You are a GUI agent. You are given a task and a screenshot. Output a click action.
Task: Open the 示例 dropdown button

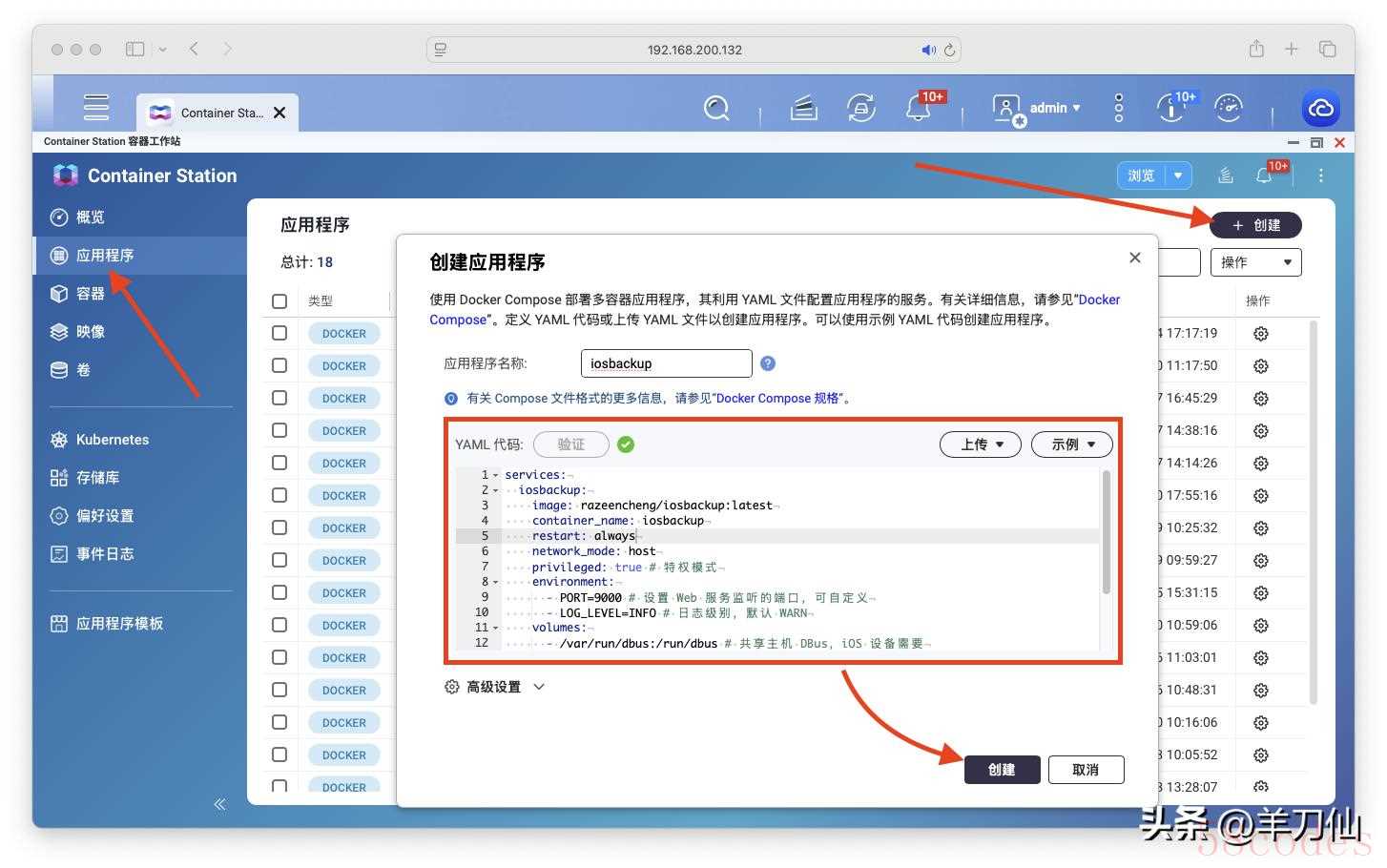click(x=1072, y=444)
